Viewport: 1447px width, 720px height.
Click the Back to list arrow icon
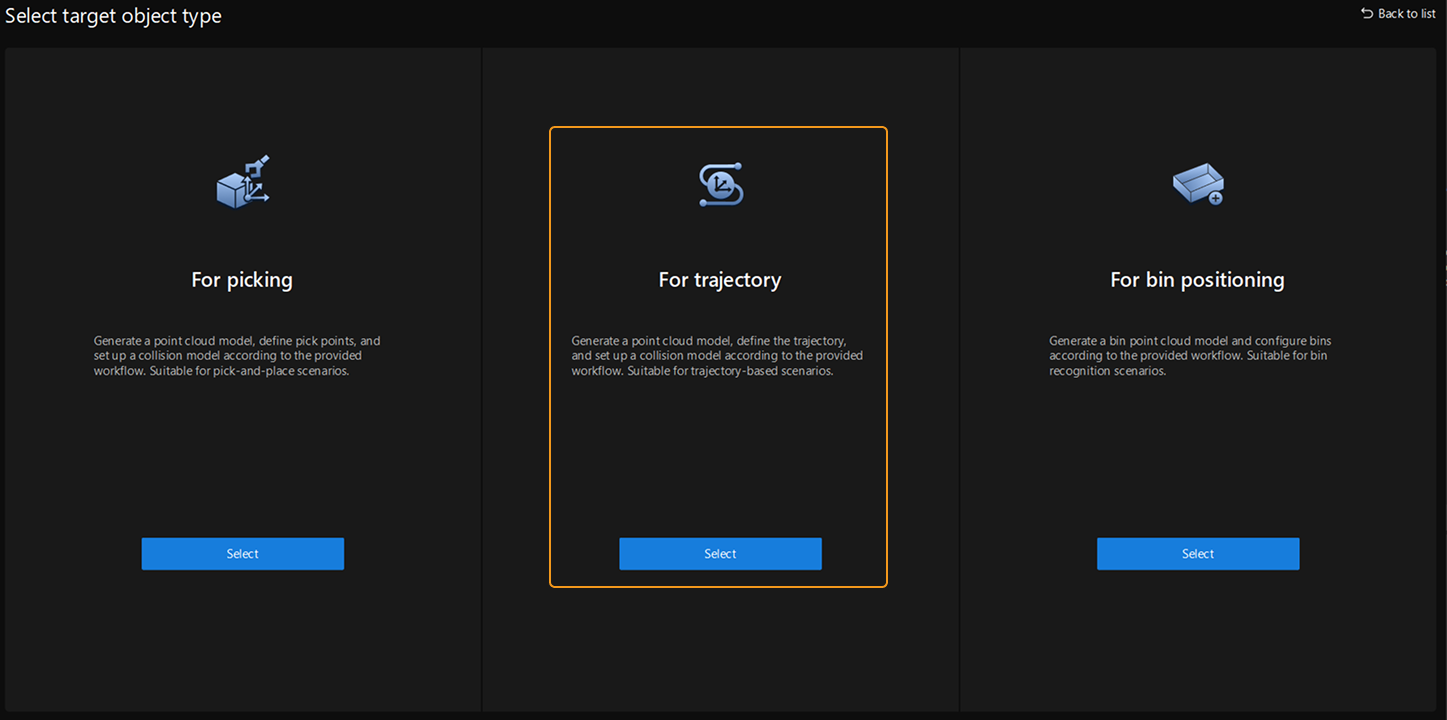1367,13
